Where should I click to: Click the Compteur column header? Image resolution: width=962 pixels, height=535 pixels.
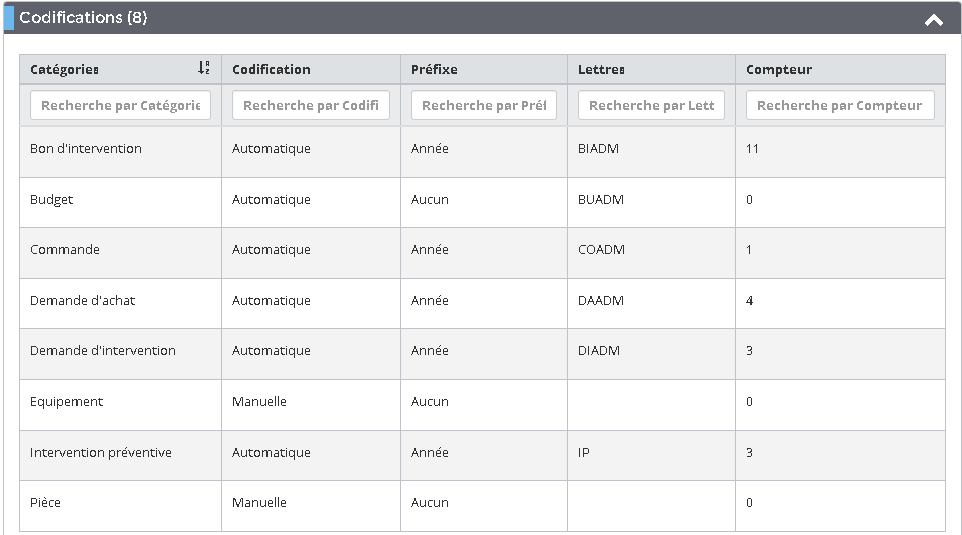coord(779,70)
